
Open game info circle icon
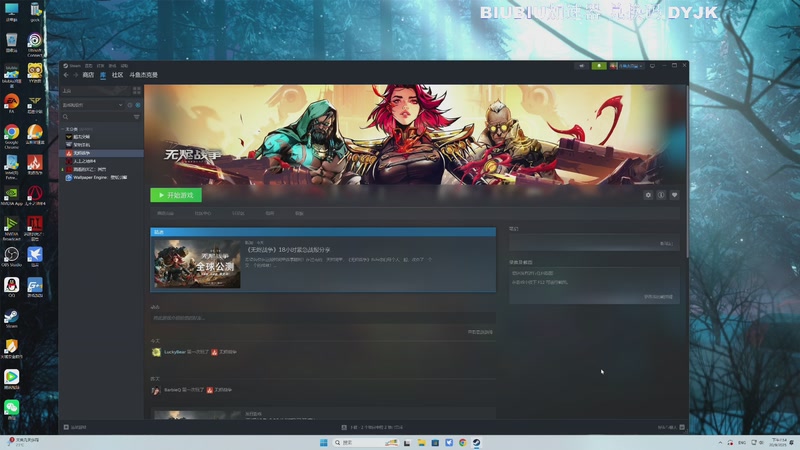661,195
